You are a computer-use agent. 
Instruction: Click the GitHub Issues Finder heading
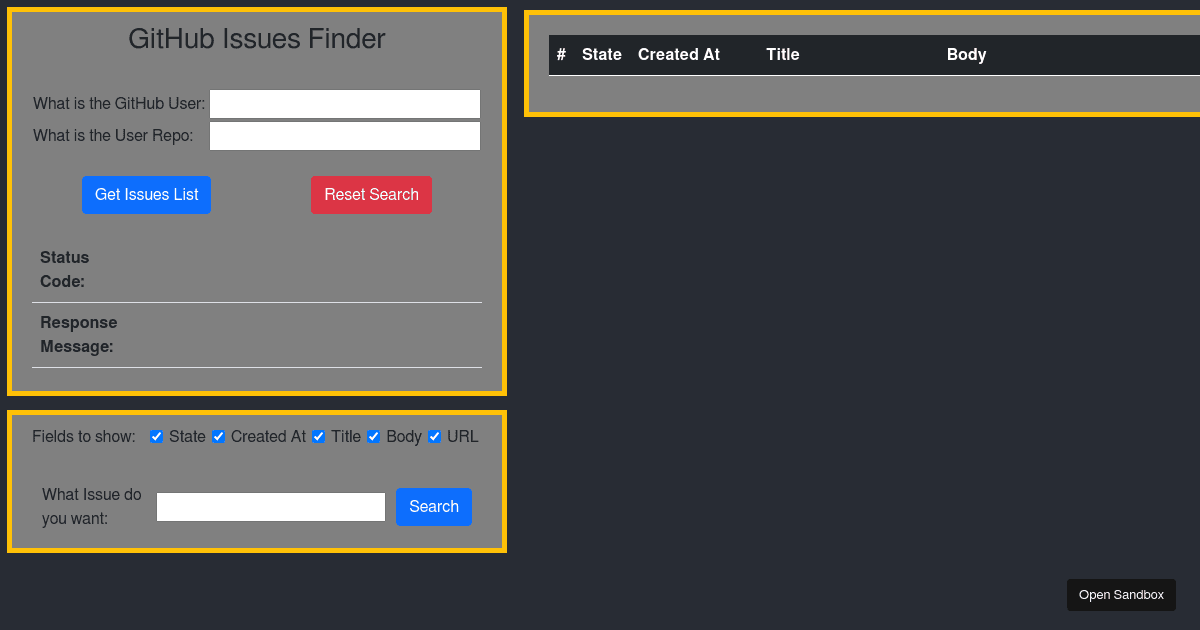point(256,39)
